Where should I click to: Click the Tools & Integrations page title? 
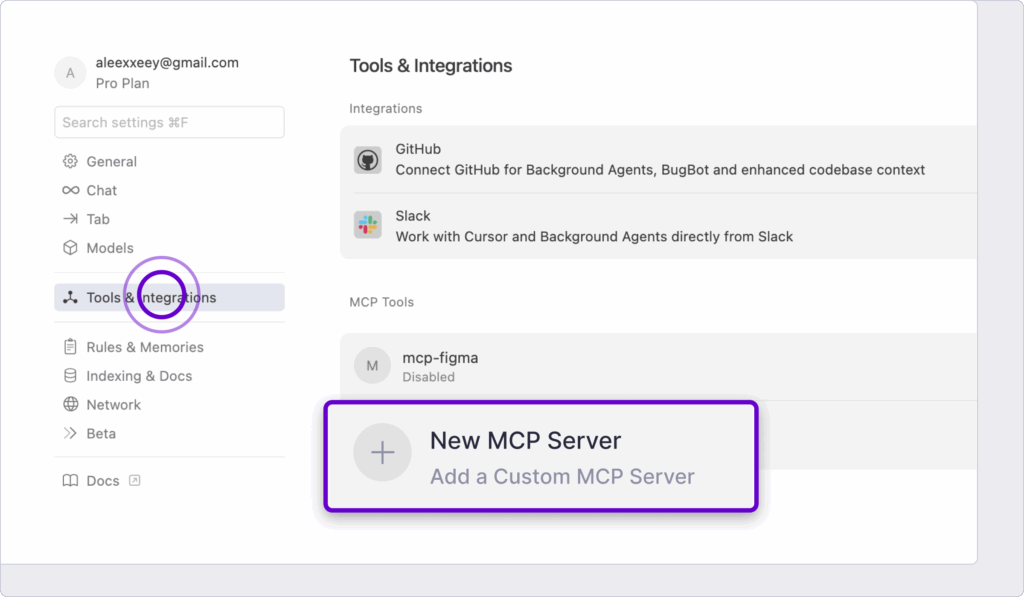430,65
